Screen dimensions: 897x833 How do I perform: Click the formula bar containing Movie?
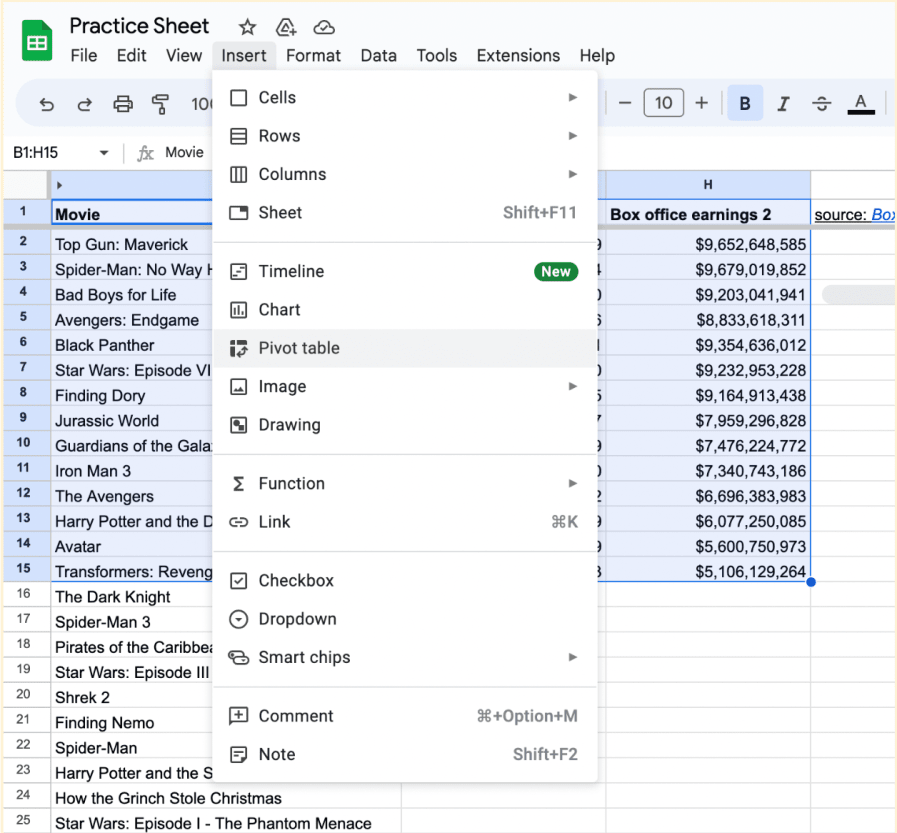[x=184, y=152]
